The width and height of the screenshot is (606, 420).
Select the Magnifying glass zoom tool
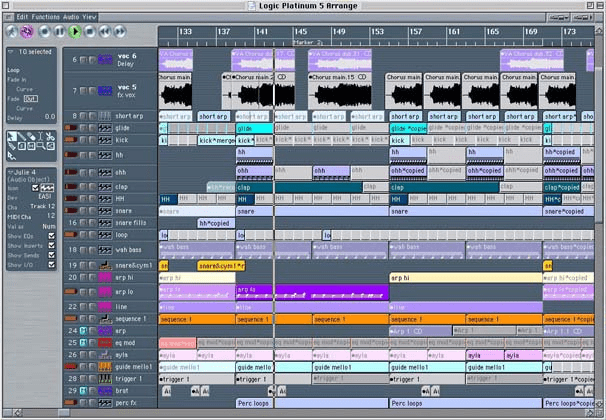41,146
